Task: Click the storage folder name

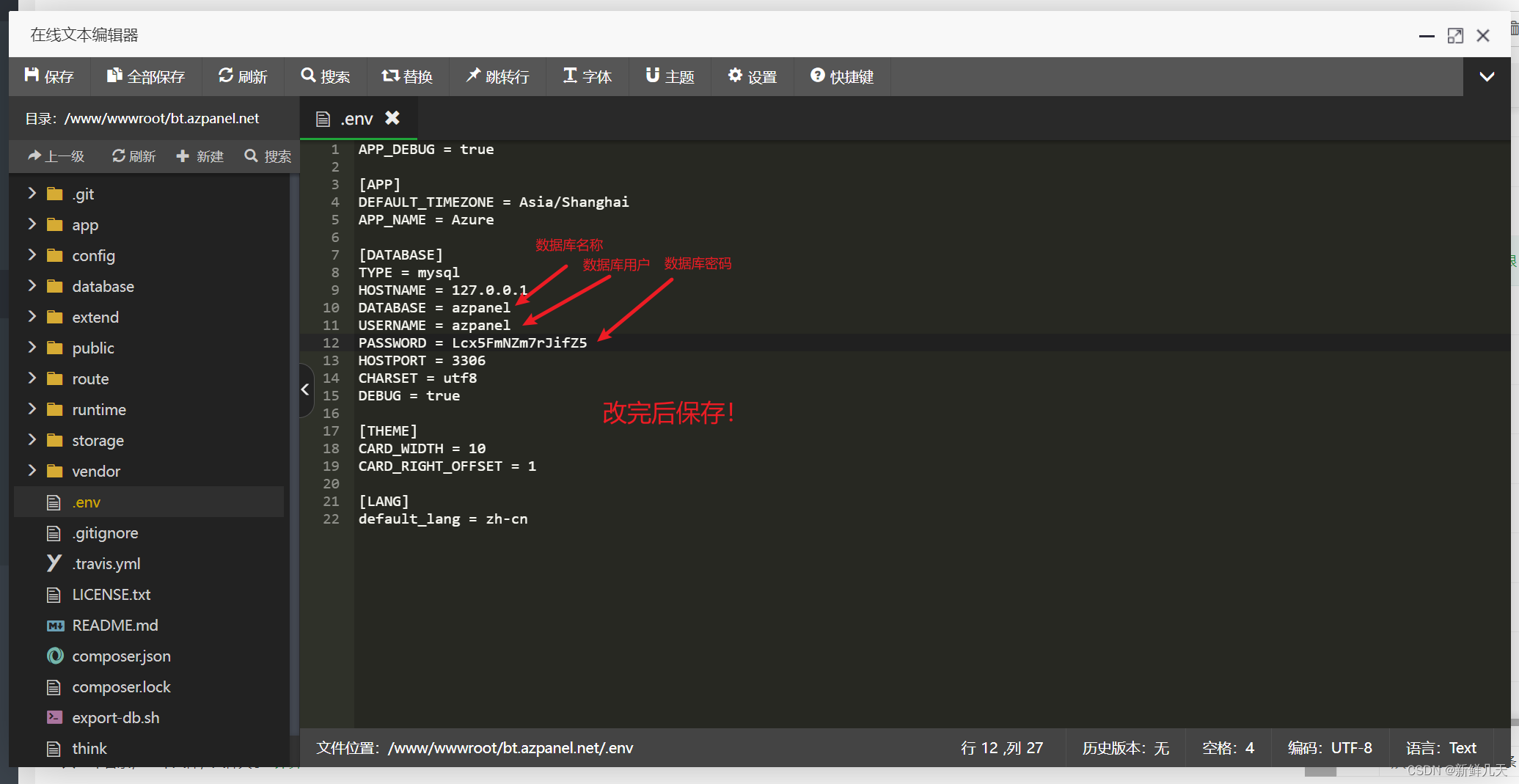Action: pos(98,440)
